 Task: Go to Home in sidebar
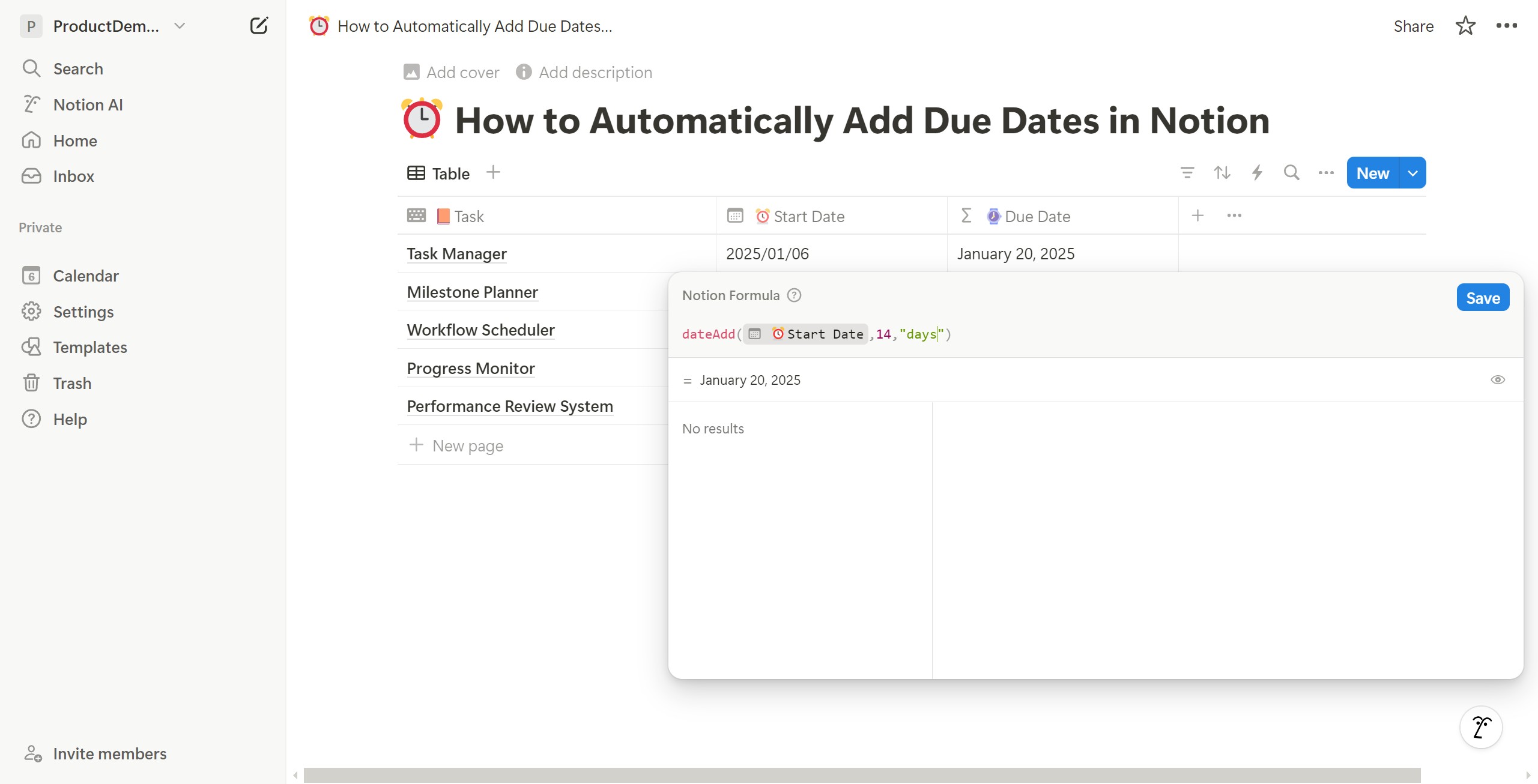click(75, 140)
